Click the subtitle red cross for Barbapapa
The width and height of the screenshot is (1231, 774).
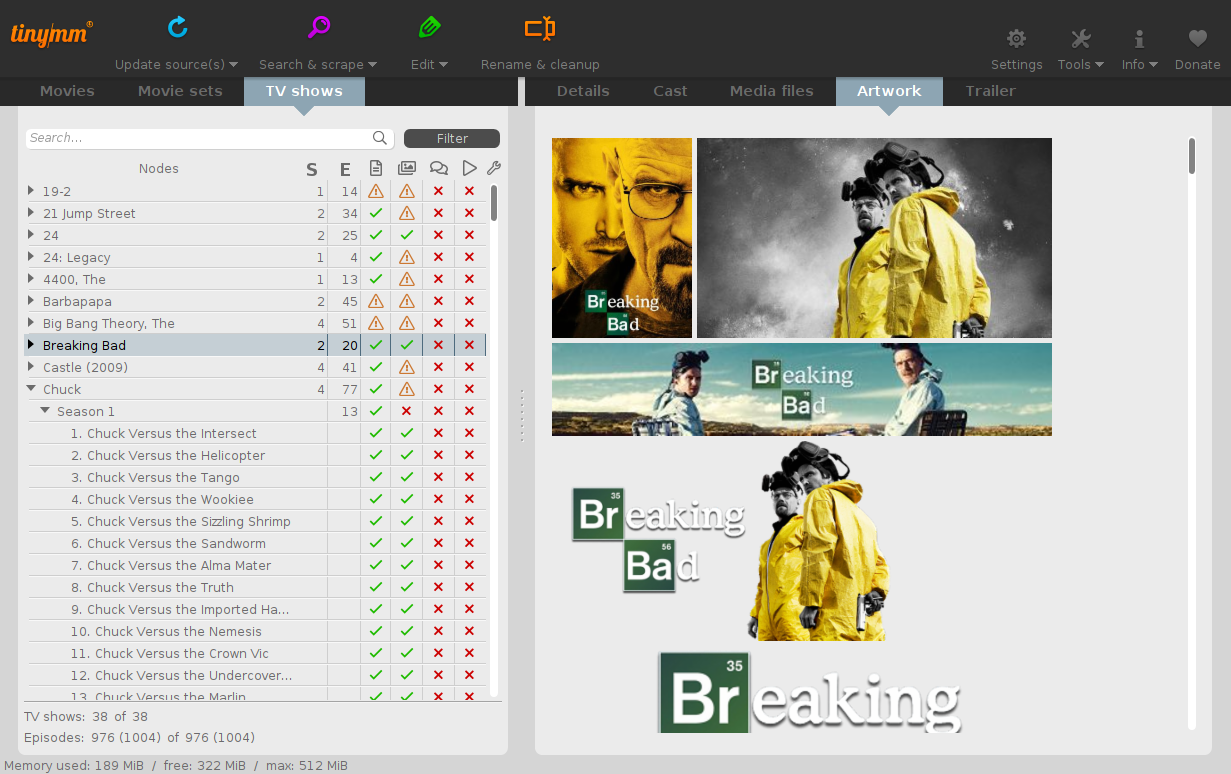click(x=438, y=301)
